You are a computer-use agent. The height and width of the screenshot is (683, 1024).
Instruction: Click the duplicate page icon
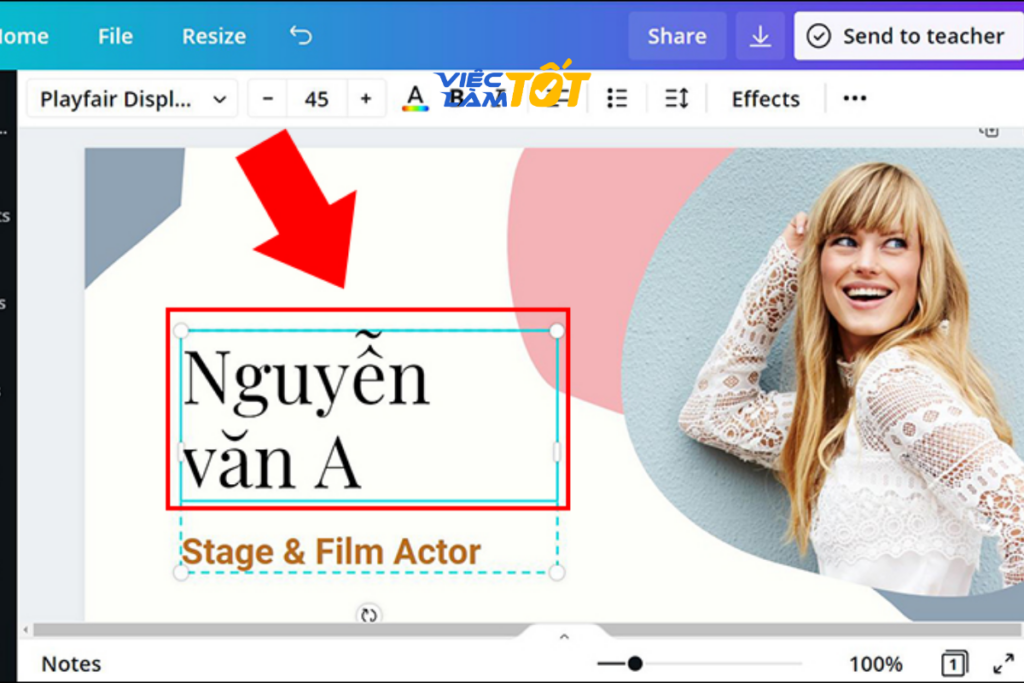pos(989,131)
